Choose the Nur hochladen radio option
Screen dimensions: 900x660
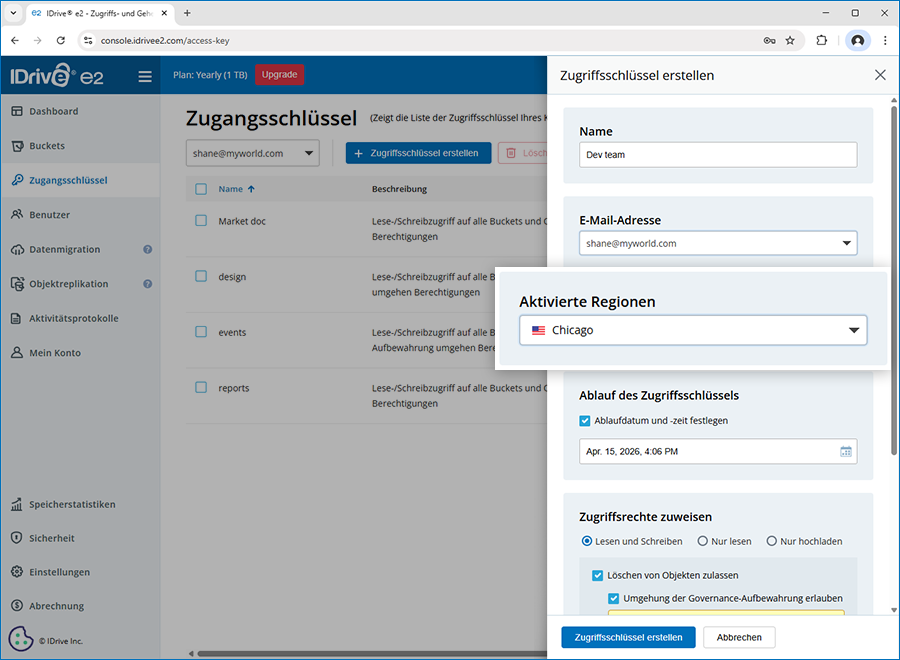click(771, 541)
